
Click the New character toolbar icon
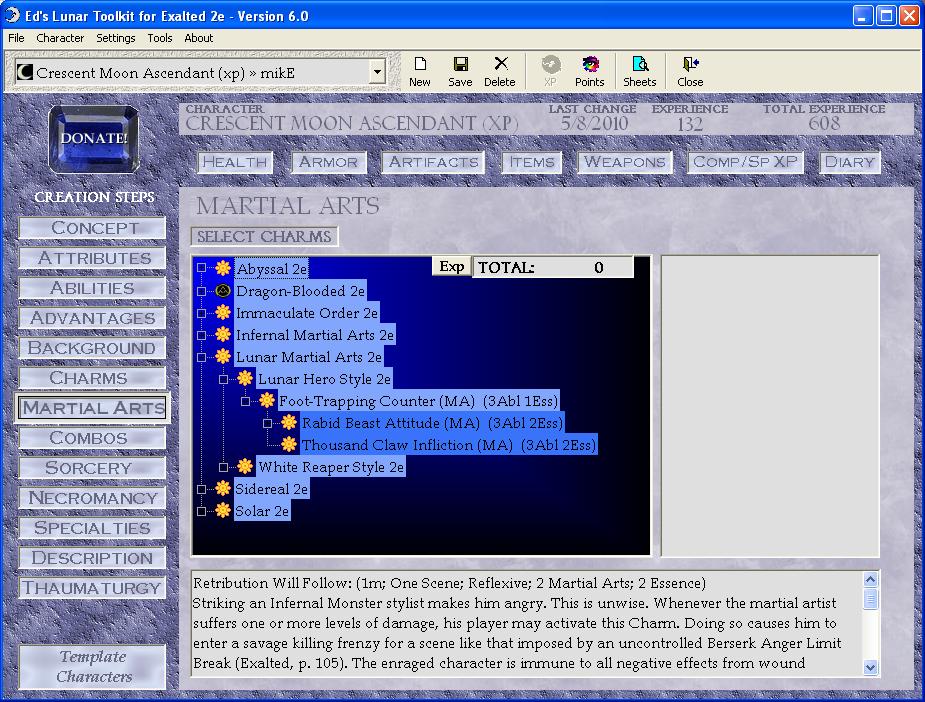click(420, 64)
